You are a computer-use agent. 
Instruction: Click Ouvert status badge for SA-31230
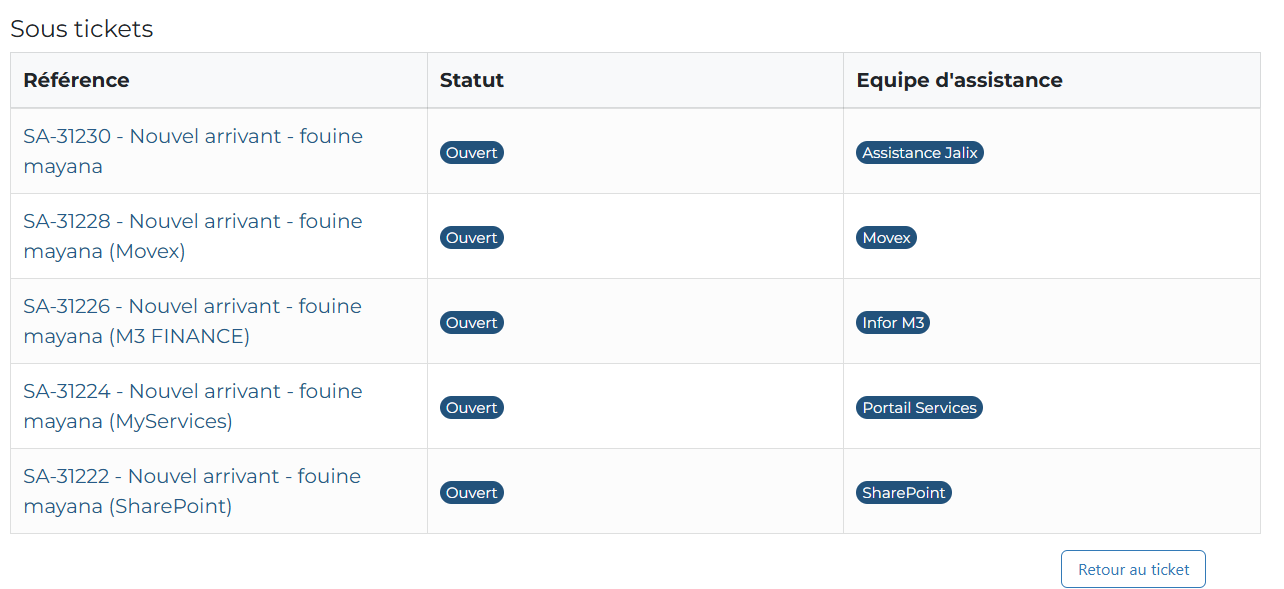pyautogui.click(x=472, y=153)
